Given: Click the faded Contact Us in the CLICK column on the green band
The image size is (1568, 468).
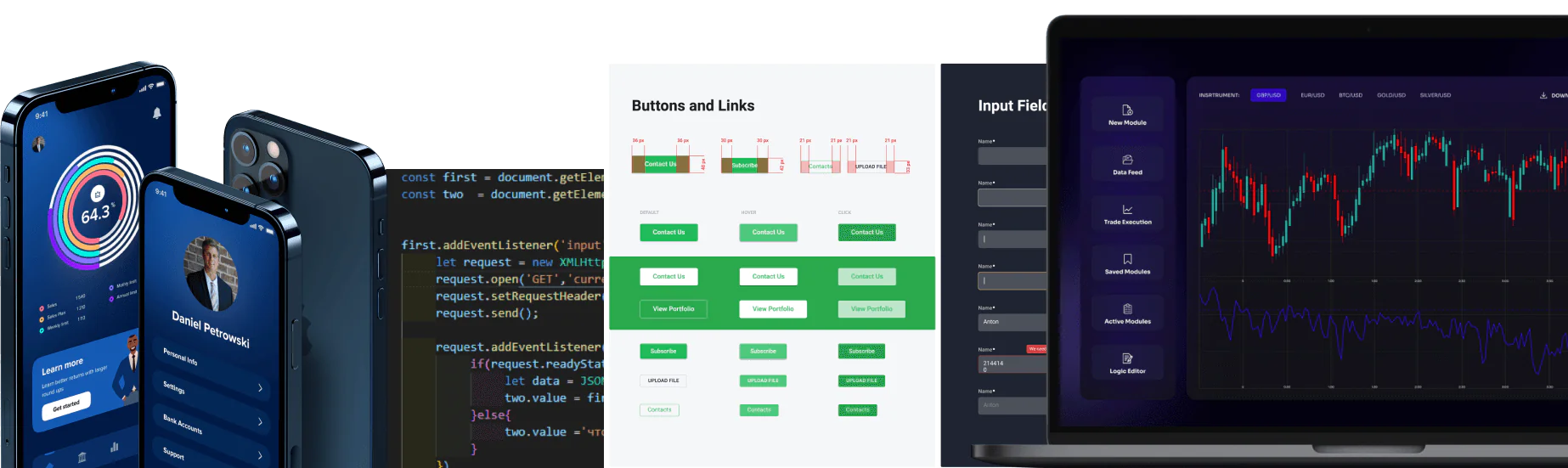Looking at the screenshot, I should click(867, 276).
